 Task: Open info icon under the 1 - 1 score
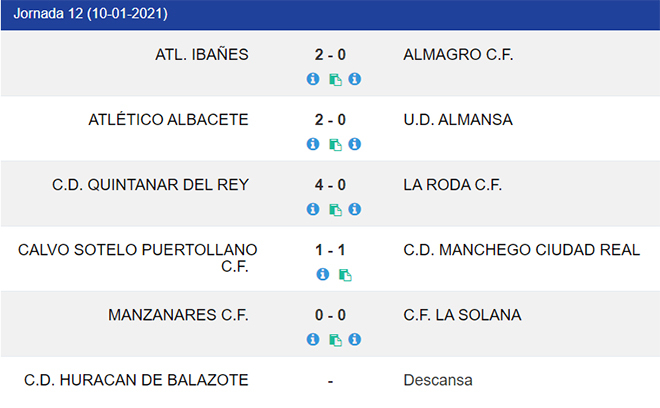tap(322, 274)
